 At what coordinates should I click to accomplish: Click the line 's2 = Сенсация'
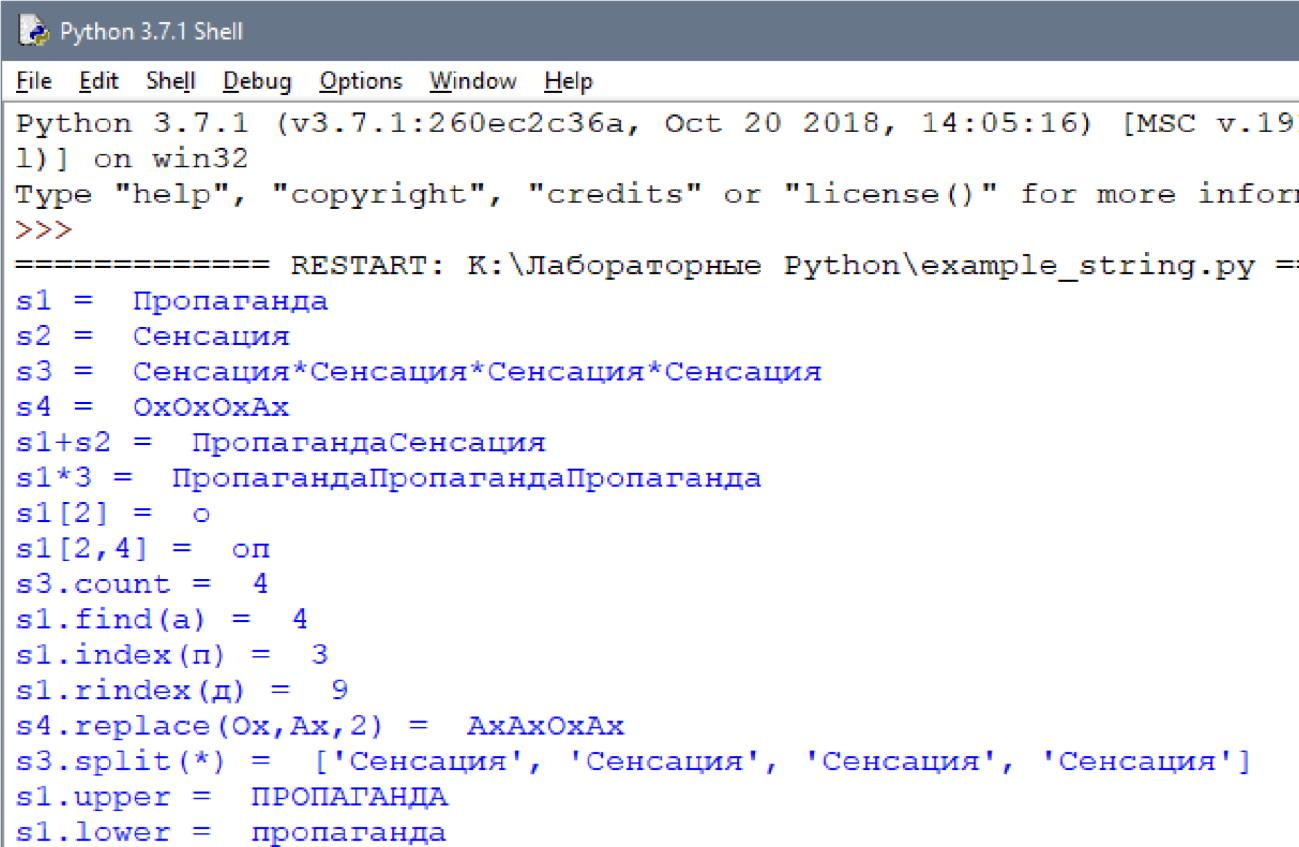pos(153,338)
